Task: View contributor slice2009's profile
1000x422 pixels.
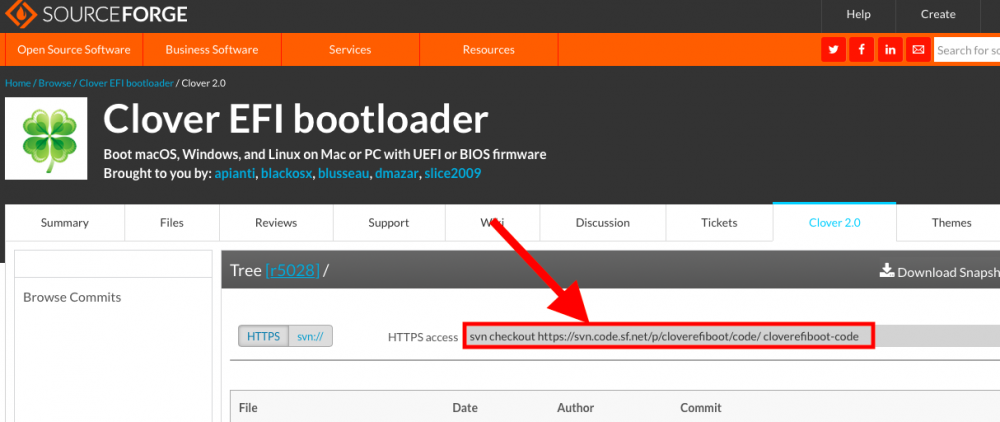Action: pos(453,173)
